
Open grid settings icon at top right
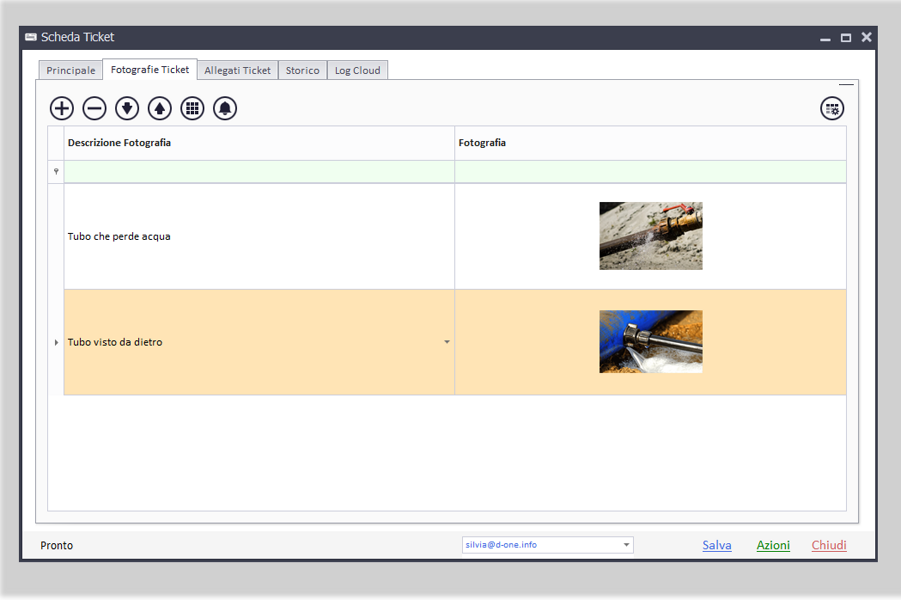pyautogui.click(x=832, y=109)
